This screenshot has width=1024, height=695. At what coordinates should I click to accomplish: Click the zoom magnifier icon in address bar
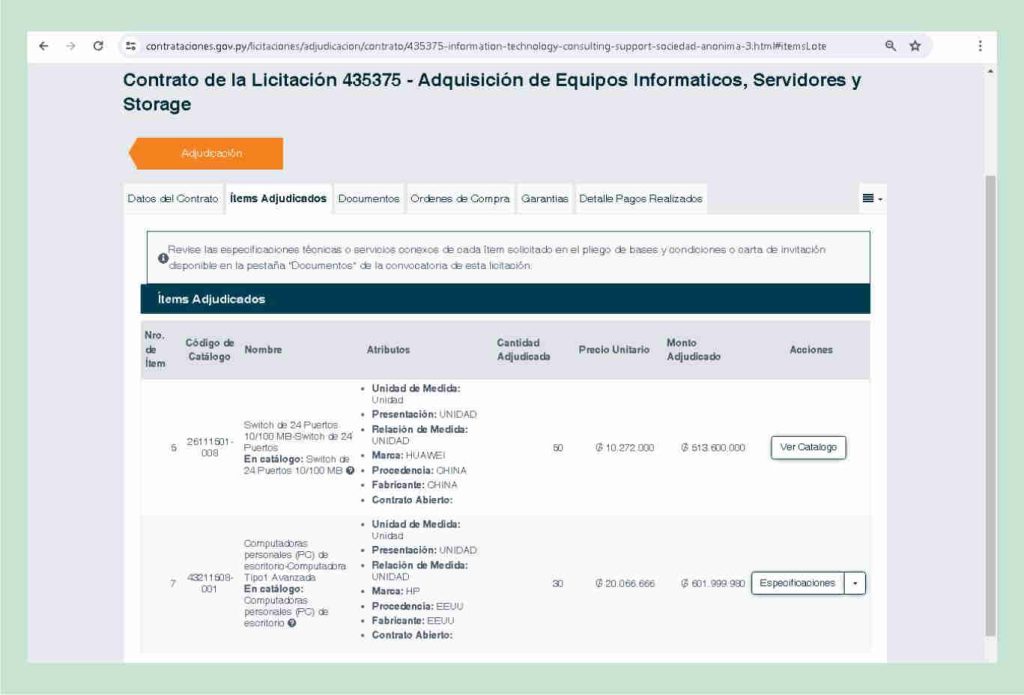point(890,46)
